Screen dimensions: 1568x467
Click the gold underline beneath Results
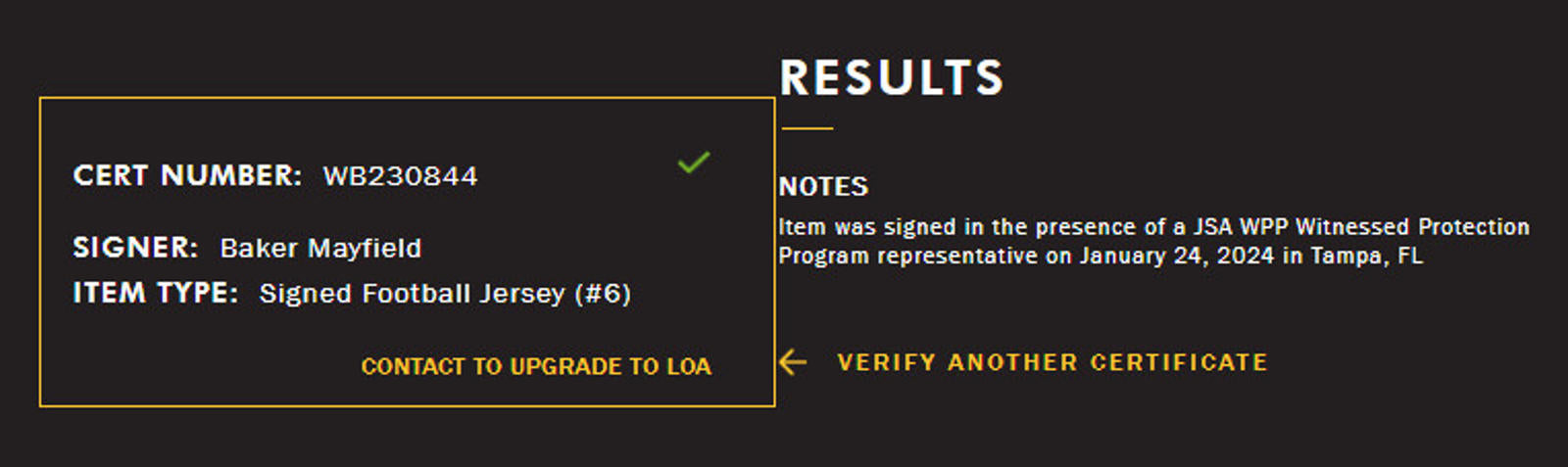[x=807, y=128]
